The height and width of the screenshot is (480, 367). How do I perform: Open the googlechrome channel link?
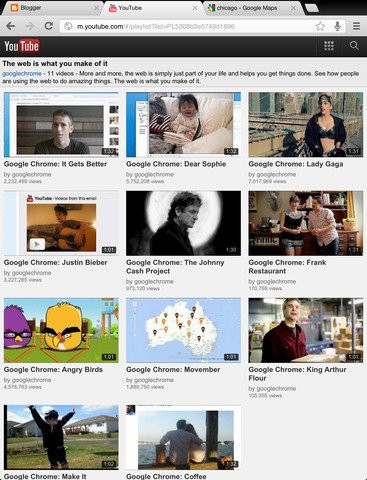[x=22, y=74]
